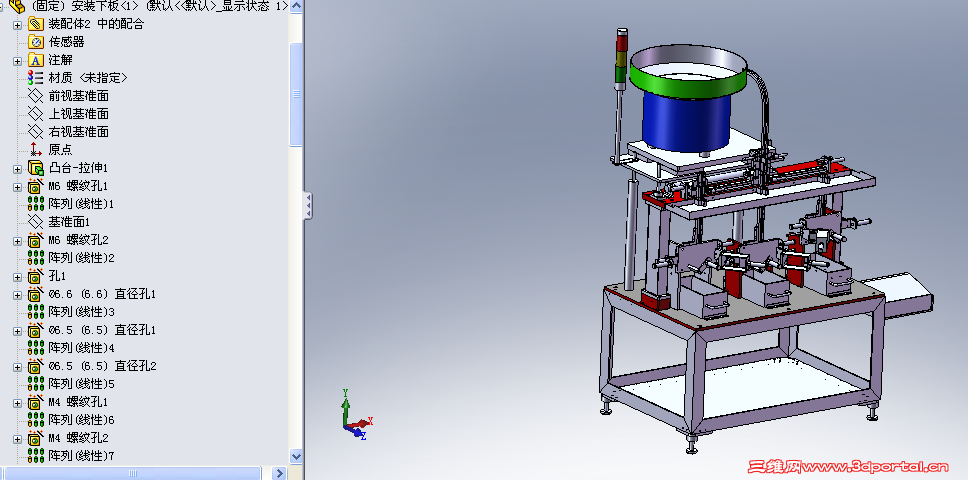Select 阵列(线性)1 label
The image size is (968, 480).
click(x=81, y=204)
